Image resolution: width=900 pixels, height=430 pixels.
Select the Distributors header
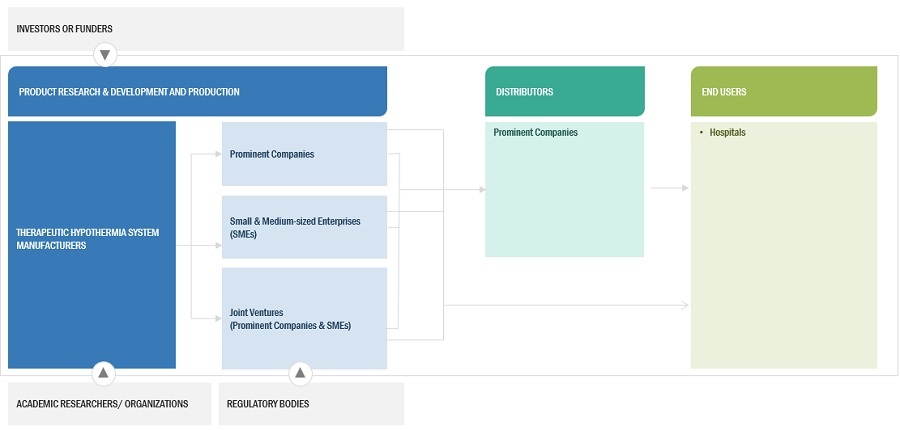[x=564, y=92]
